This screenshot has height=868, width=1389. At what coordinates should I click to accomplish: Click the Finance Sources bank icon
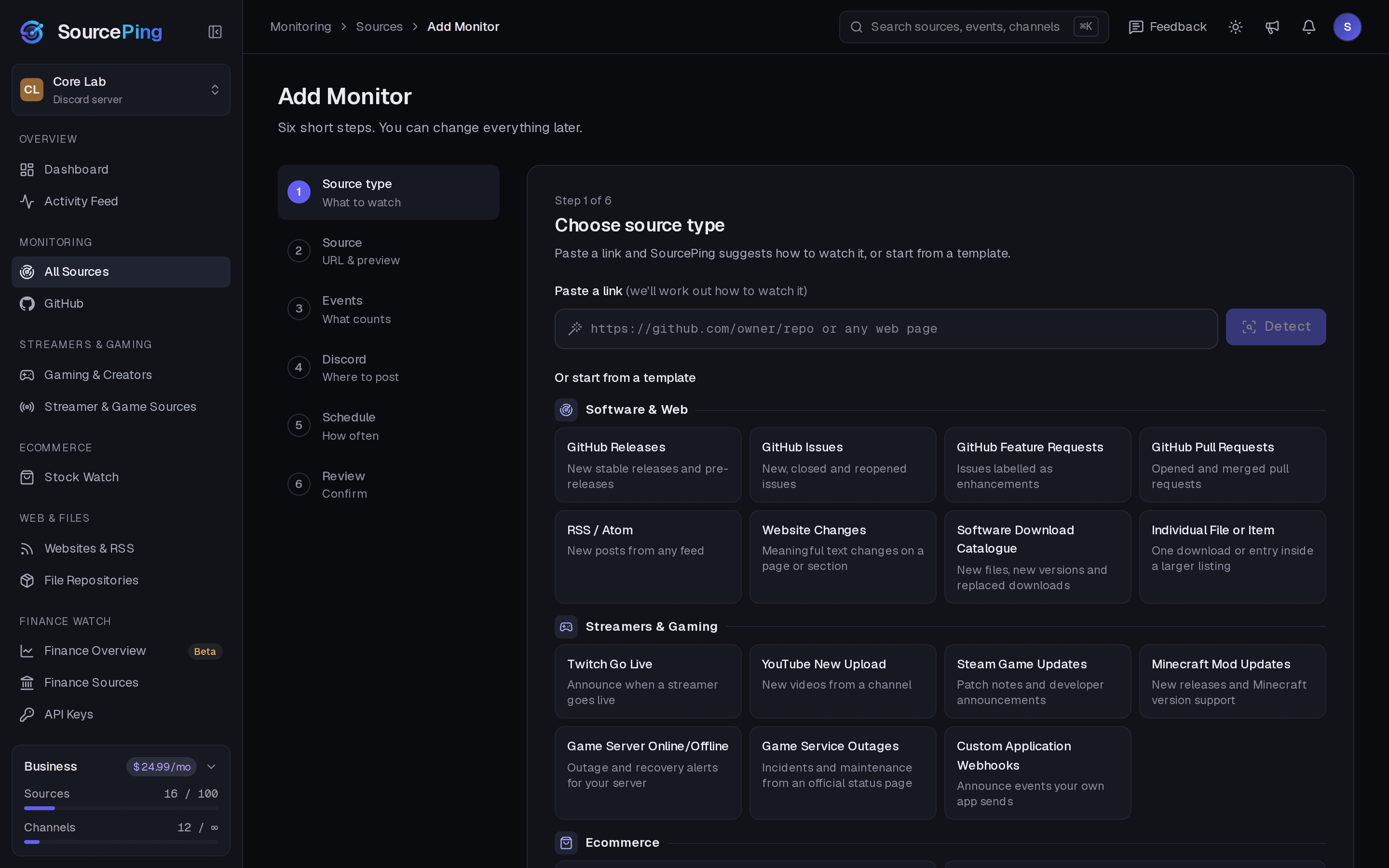click(x=27, y=682)
